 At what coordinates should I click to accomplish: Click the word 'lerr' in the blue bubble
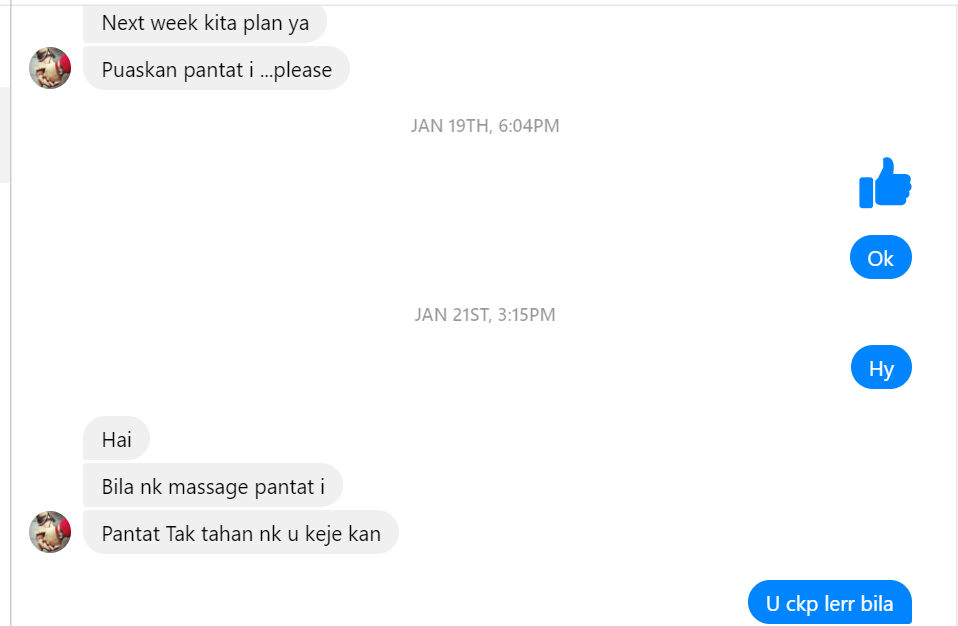pos(839,603)
